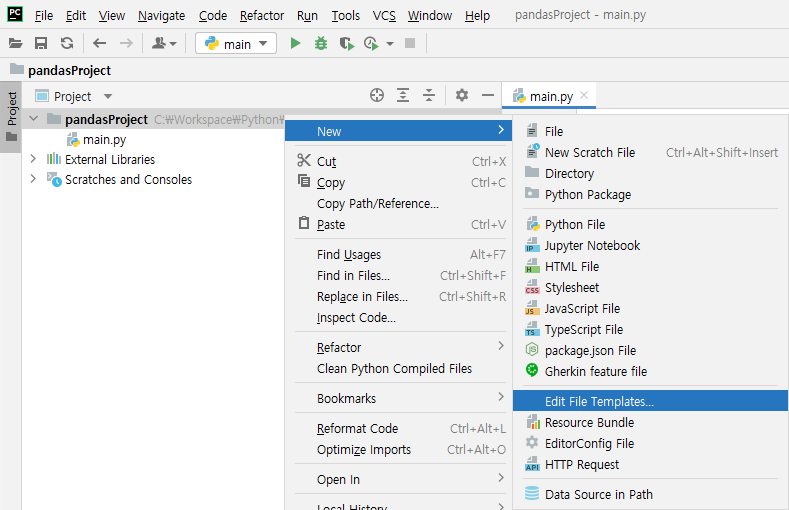Create a new Python File

pyautogui.click(x=651, y=224)
